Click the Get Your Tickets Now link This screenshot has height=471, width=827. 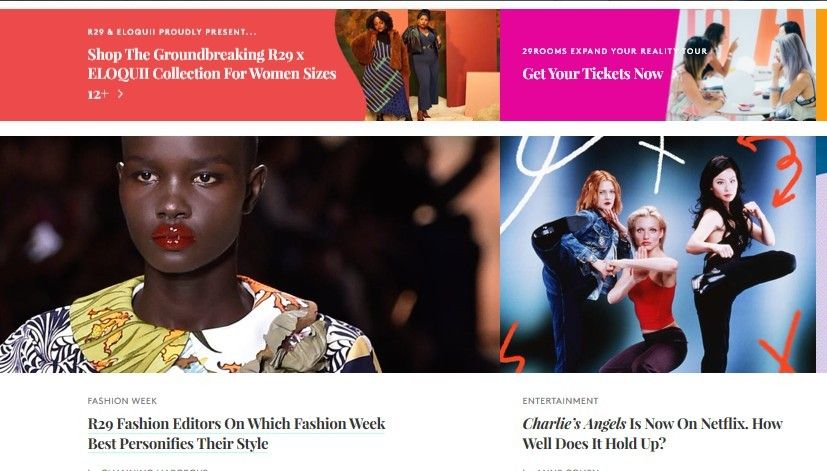click(x=592, y=74)
